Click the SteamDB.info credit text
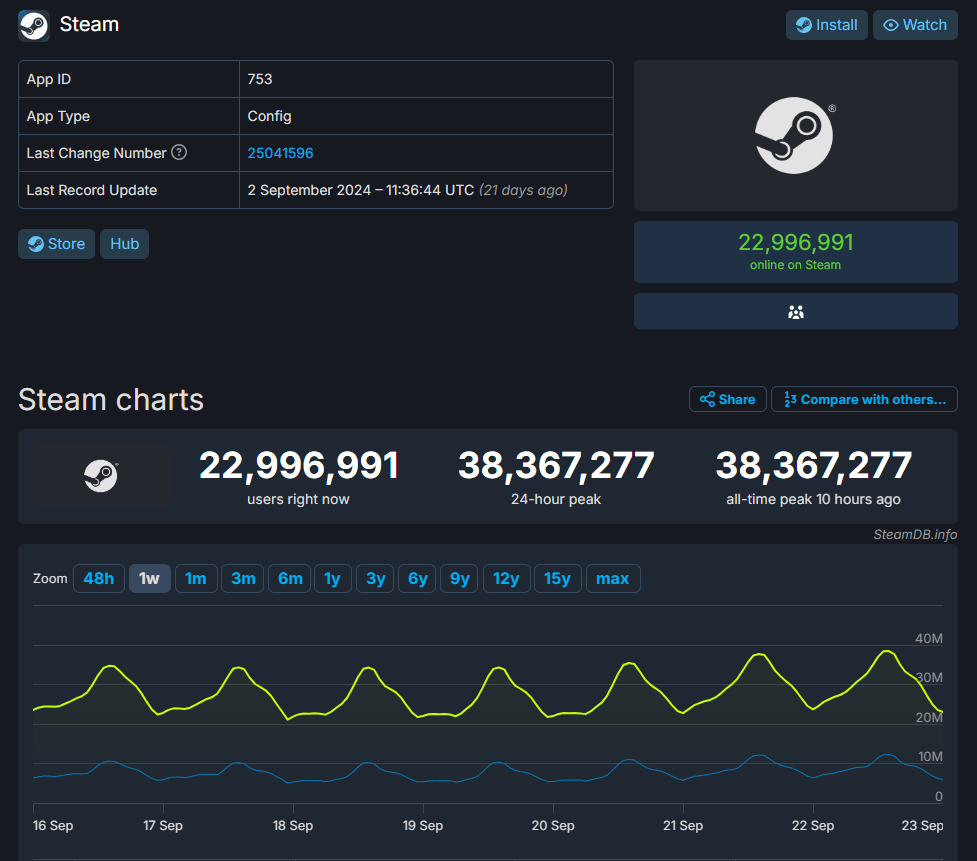977x861 pixels. (915, 534)
